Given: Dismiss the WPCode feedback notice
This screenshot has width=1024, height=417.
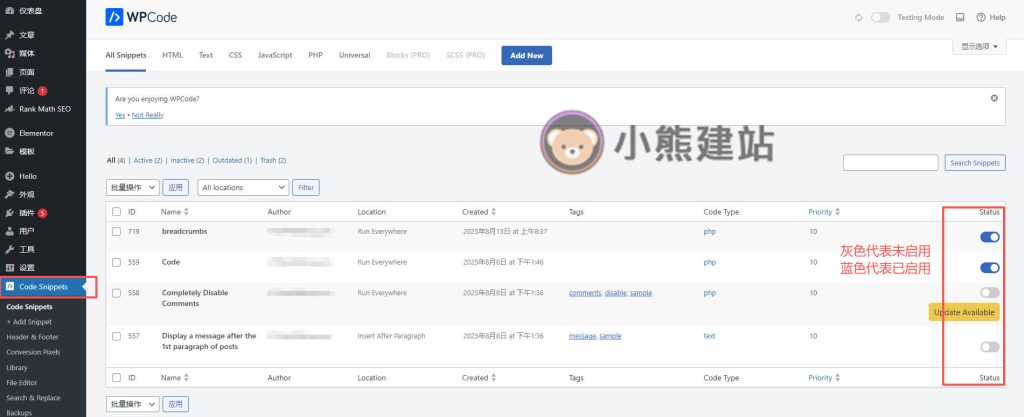Looking at the screenshot, I should (993, 98).
